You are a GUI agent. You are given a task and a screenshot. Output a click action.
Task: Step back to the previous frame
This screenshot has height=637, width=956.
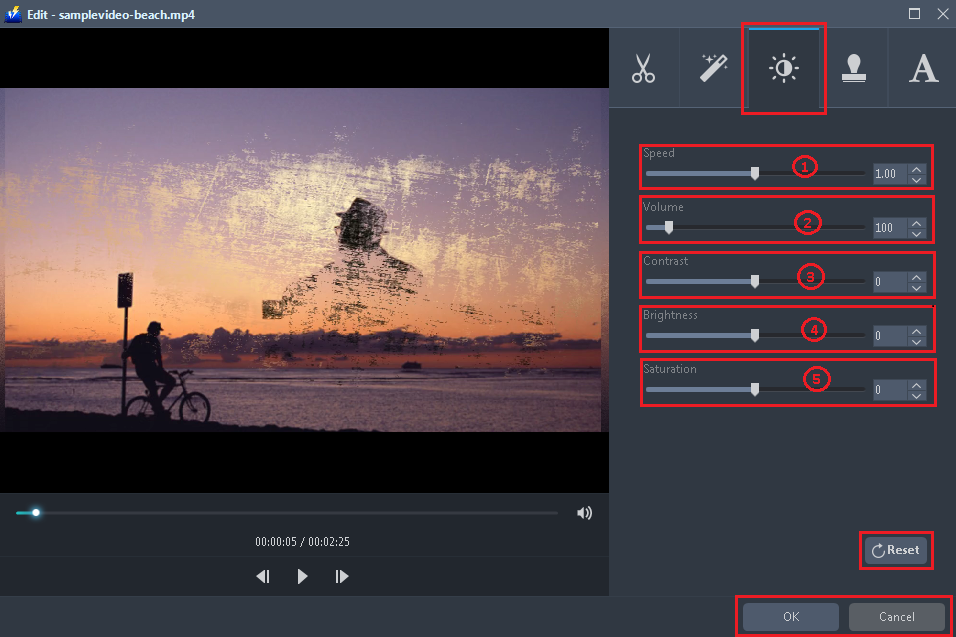point(263,576)
